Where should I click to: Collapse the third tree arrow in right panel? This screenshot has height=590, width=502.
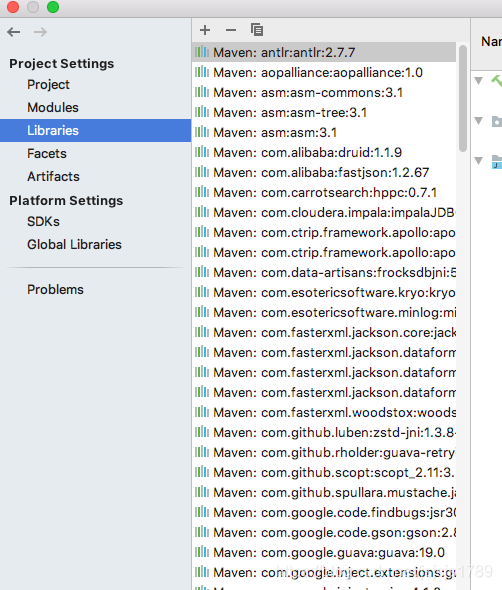point(479,161)
